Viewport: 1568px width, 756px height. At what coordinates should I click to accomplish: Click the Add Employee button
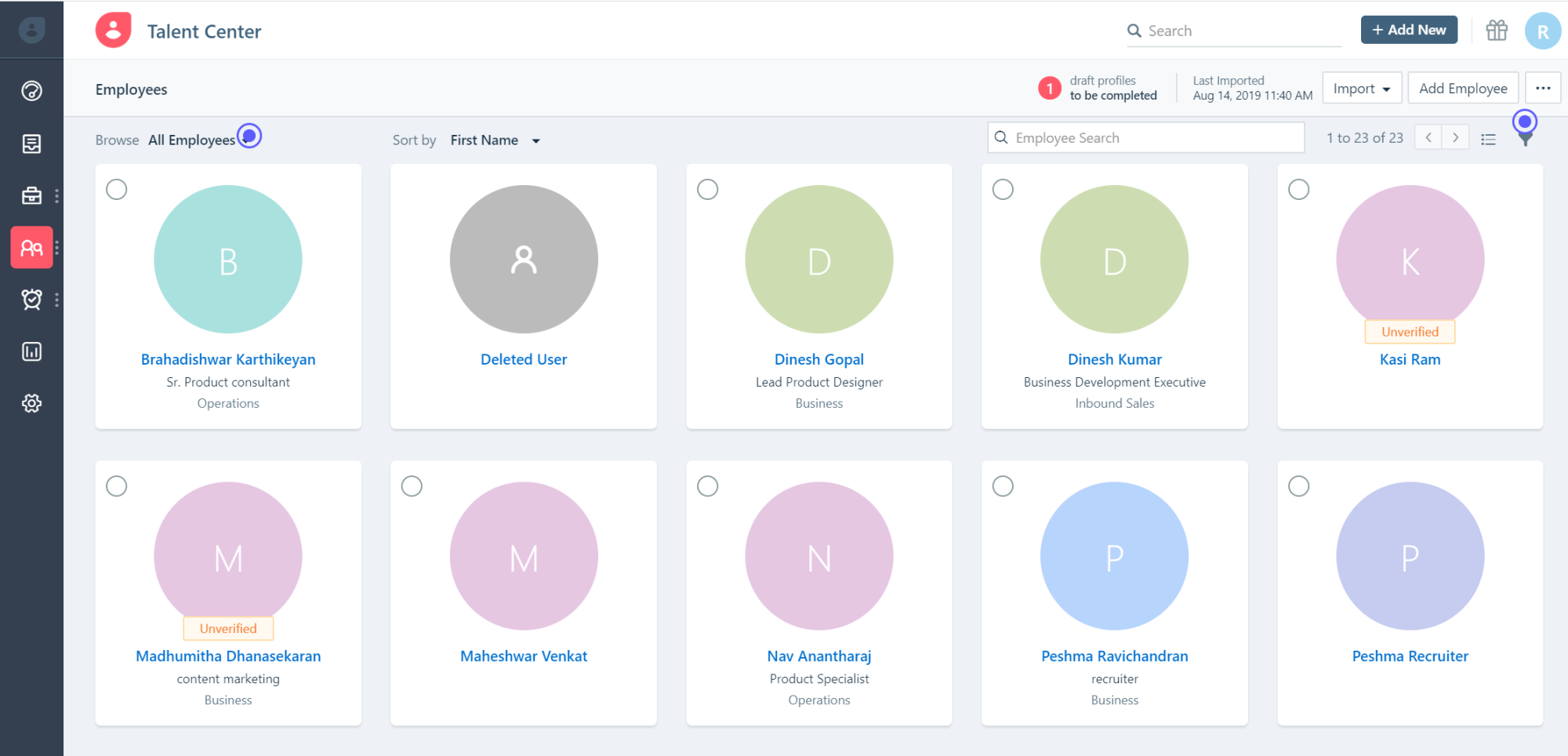pyautogui.click(x=1463, y=88)
